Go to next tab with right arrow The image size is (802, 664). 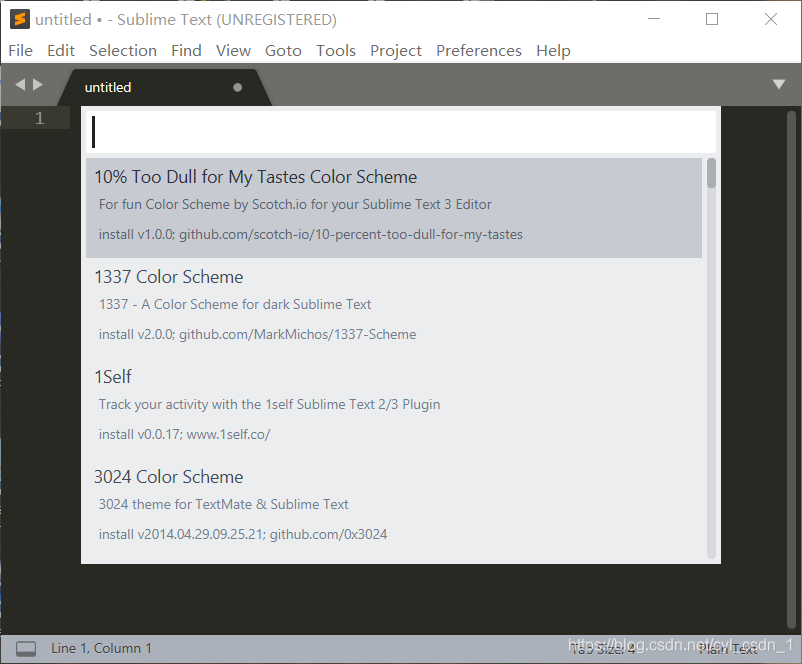click(x=38, y=84)
